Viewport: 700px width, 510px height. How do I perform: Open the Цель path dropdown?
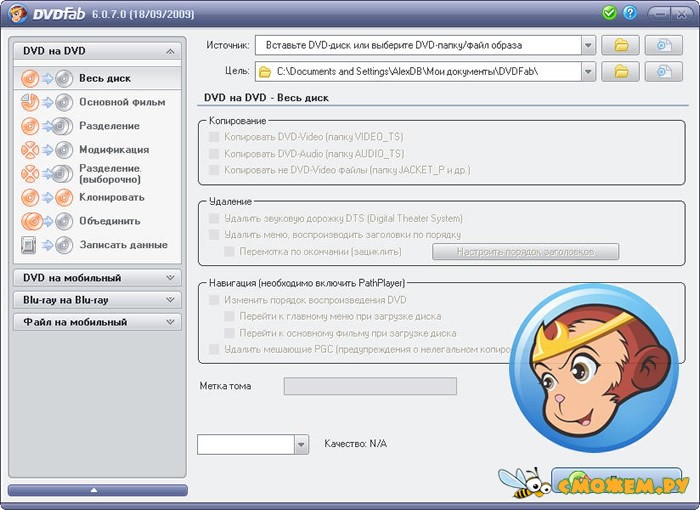point(588,71)
